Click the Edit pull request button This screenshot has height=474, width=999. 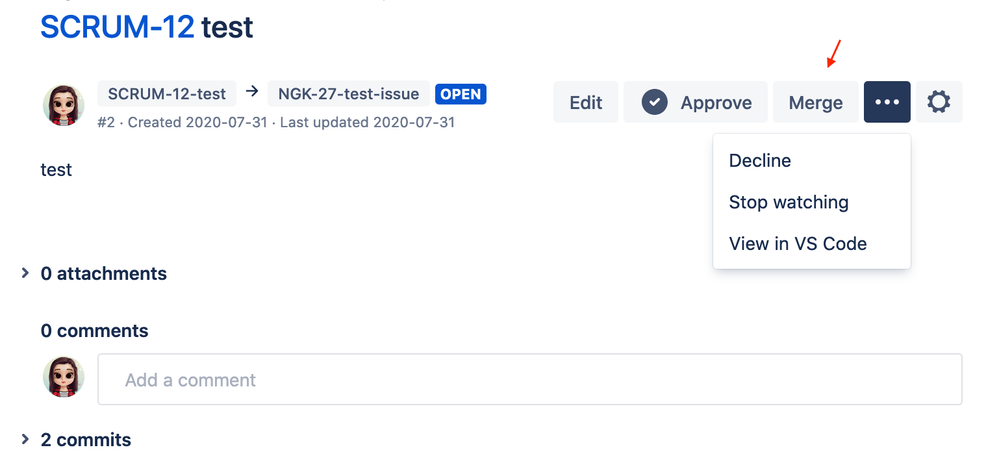coord(586,102)
